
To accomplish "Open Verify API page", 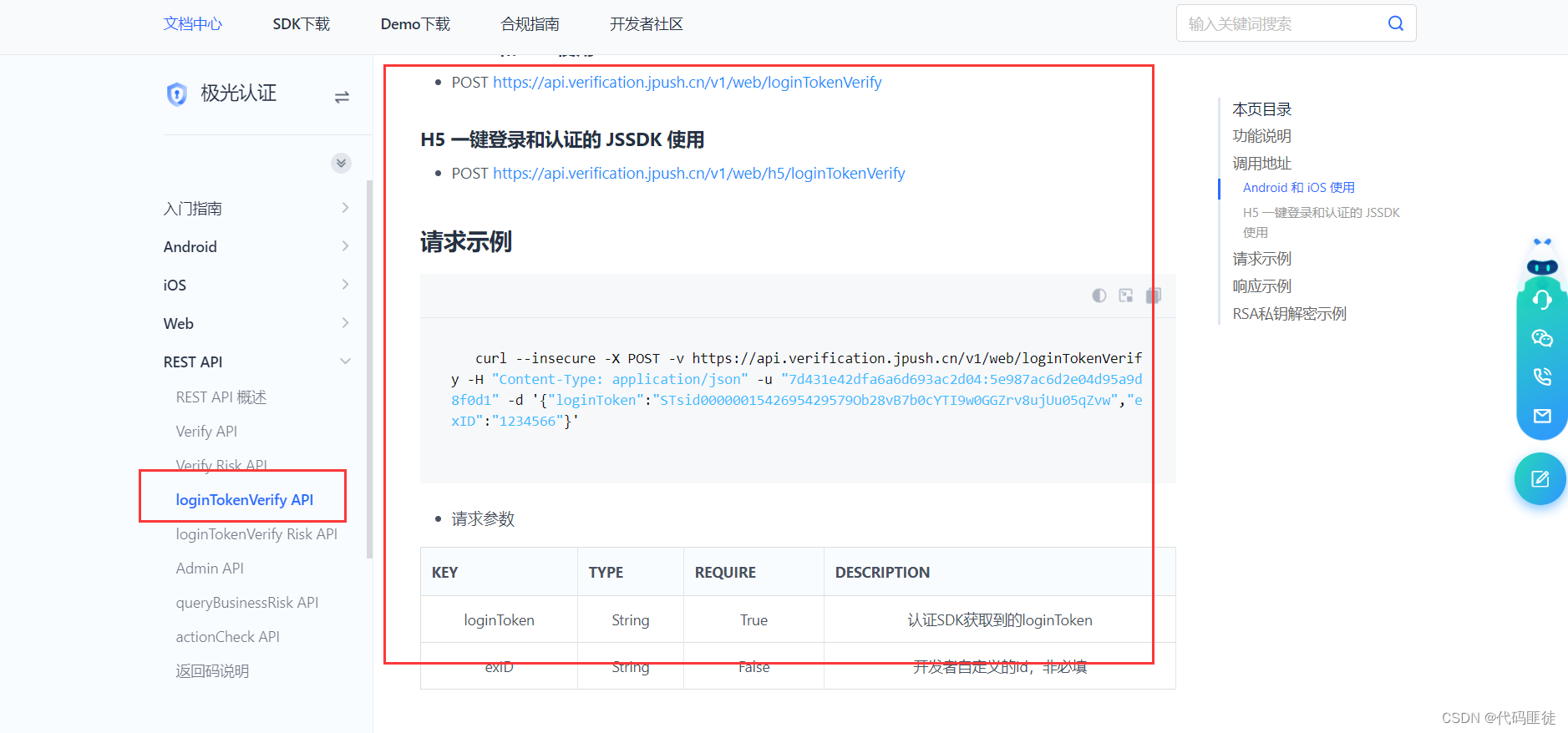I will [x=206, y=432].
